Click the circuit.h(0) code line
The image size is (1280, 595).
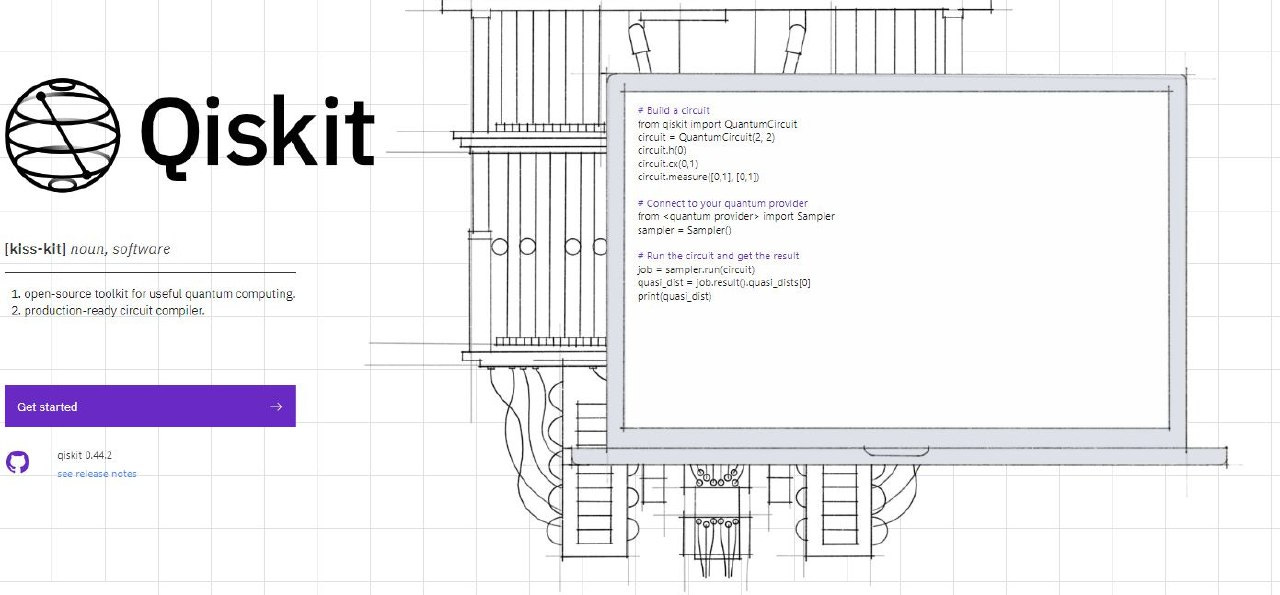[662, 150]
